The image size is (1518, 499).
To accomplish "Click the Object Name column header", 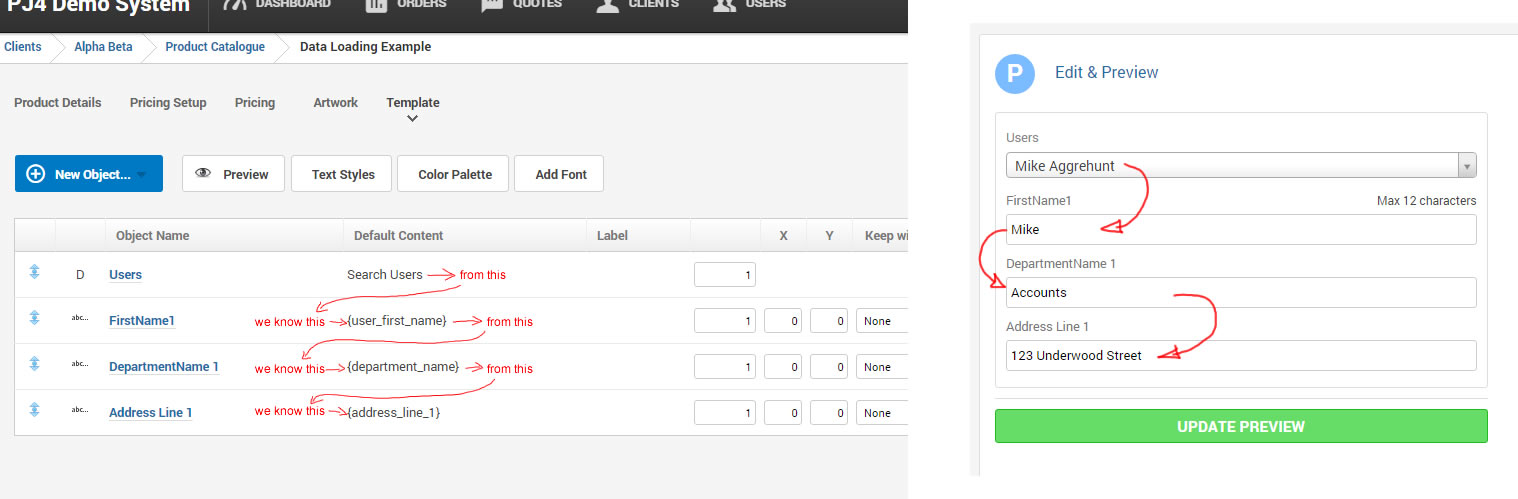I will pos(152,236).
